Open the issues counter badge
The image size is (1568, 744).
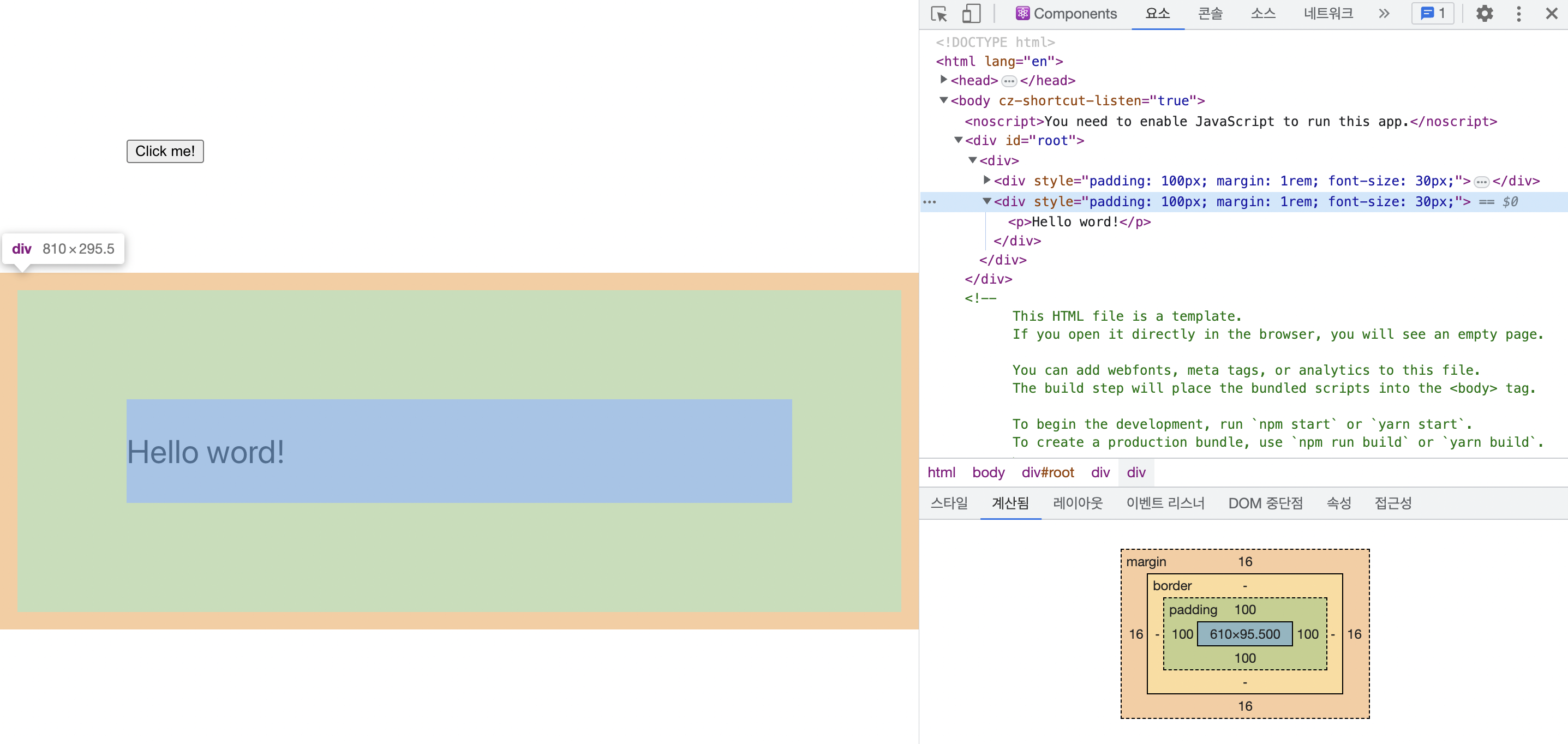[1432, 14]
